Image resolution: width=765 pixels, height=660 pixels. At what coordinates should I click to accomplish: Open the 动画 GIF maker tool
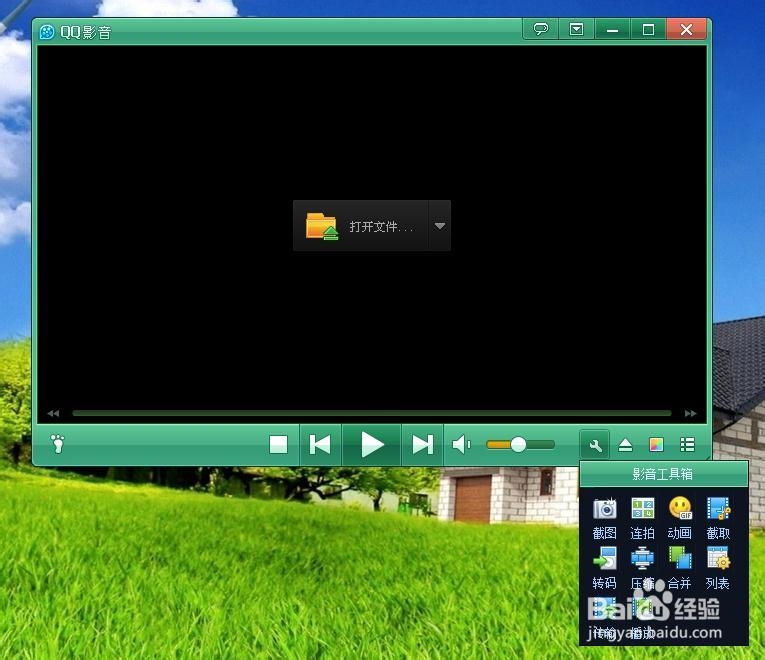tap(680, 518)
